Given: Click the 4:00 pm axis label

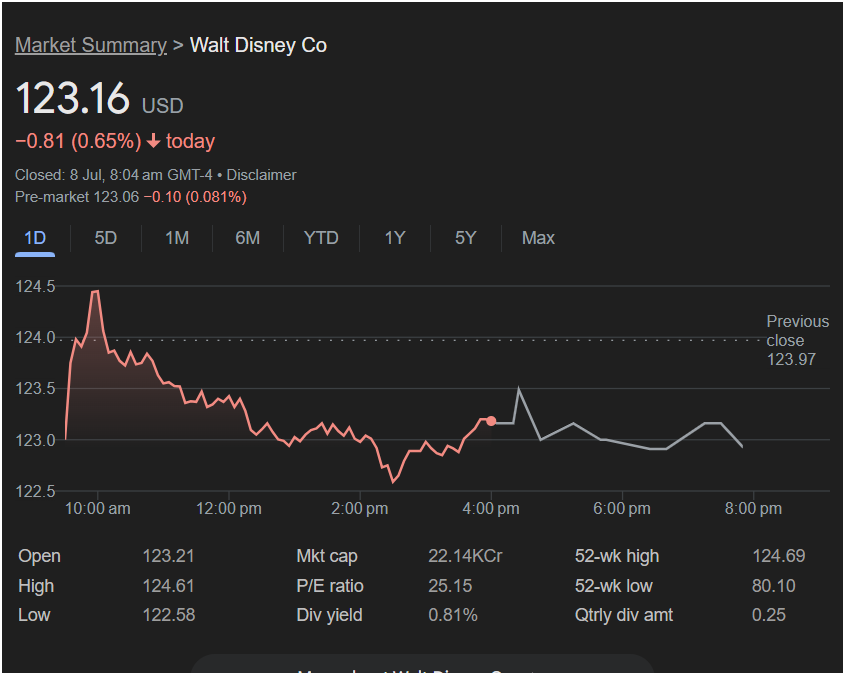Looking at the screenshot, I should point(491,509).
